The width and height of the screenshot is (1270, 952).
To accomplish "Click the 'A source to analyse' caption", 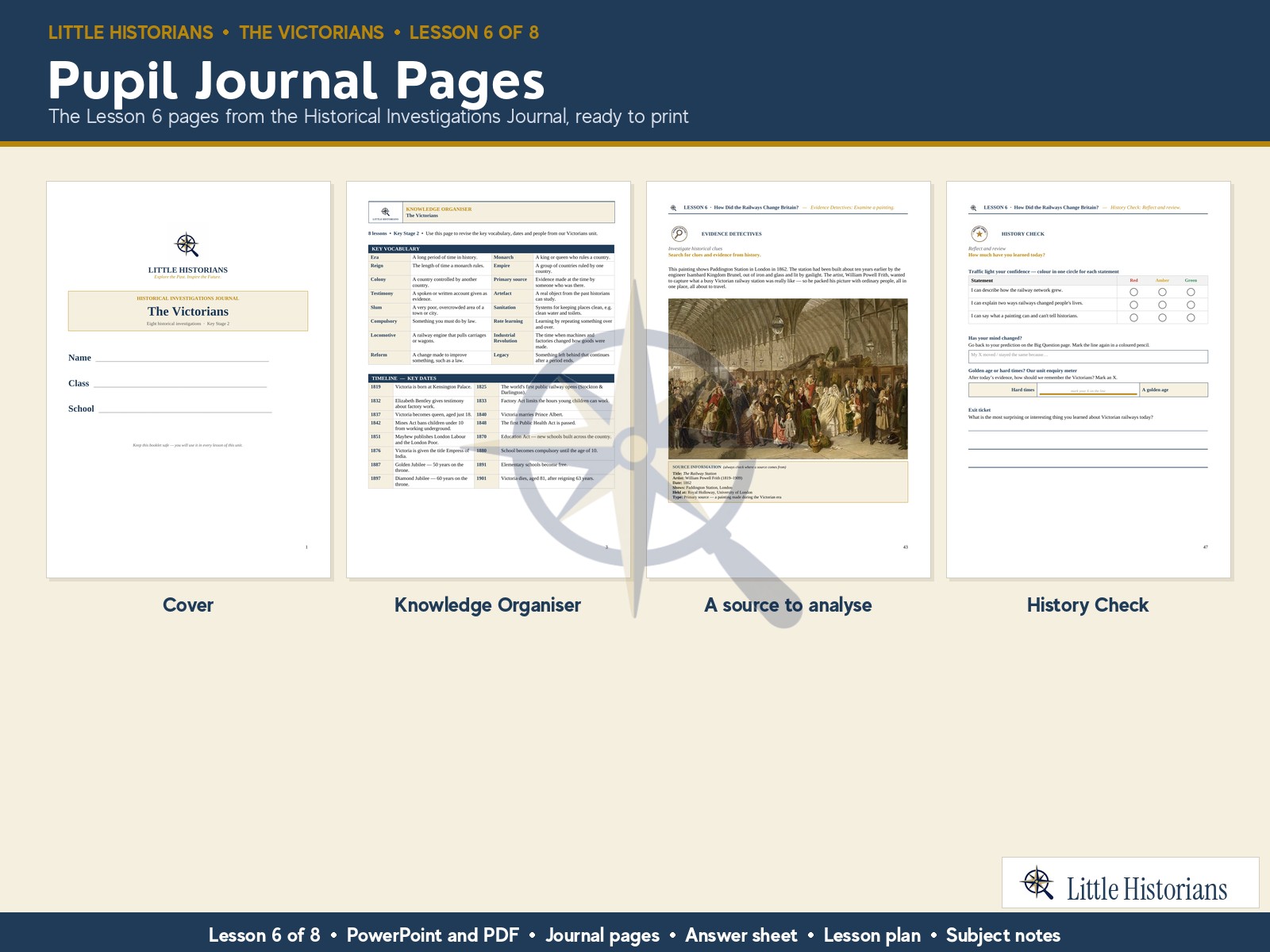I will click(787, 605).
